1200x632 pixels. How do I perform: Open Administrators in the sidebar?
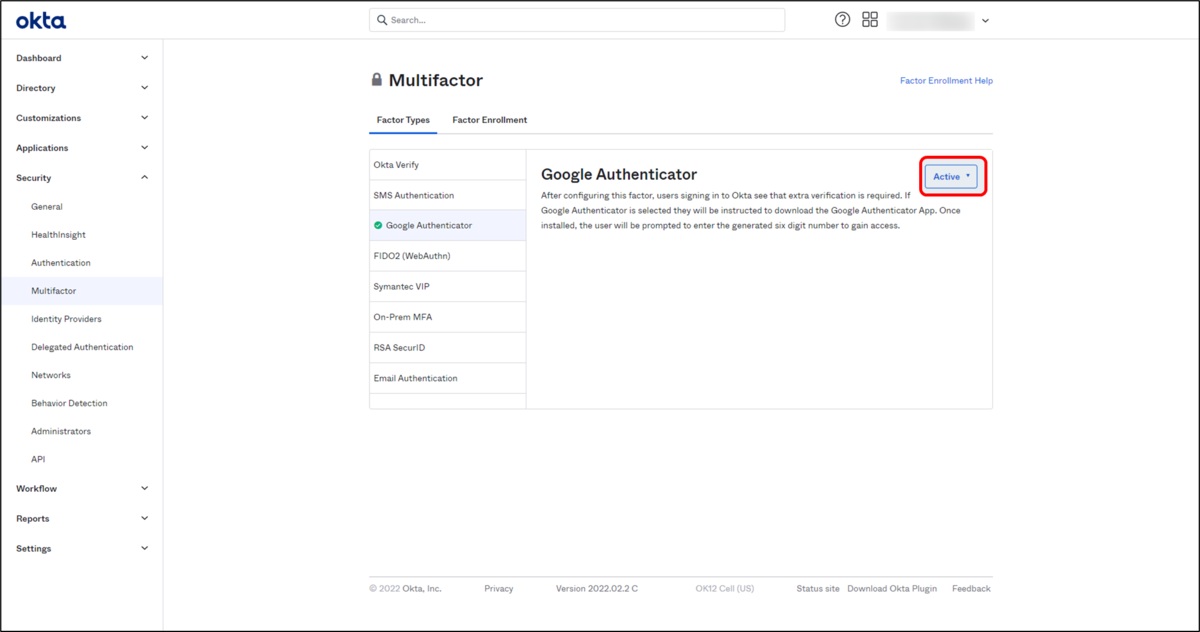coord(61,431)
